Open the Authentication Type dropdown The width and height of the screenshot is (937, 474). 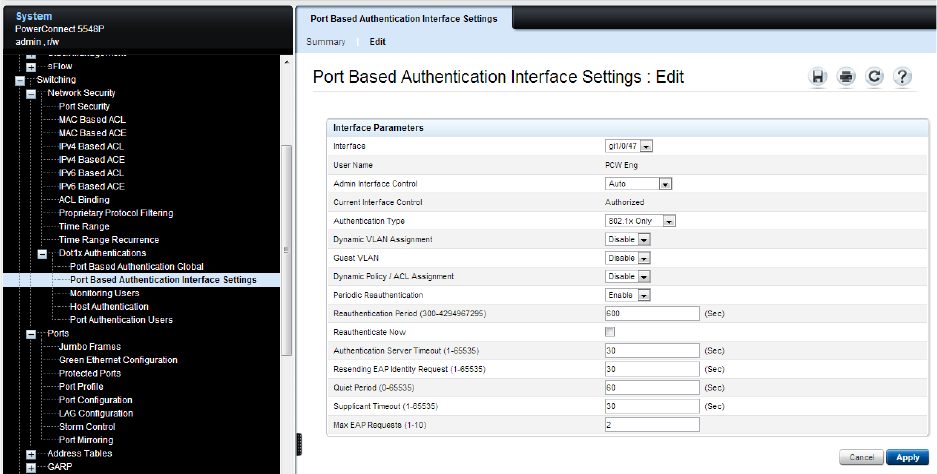(641, 221)
